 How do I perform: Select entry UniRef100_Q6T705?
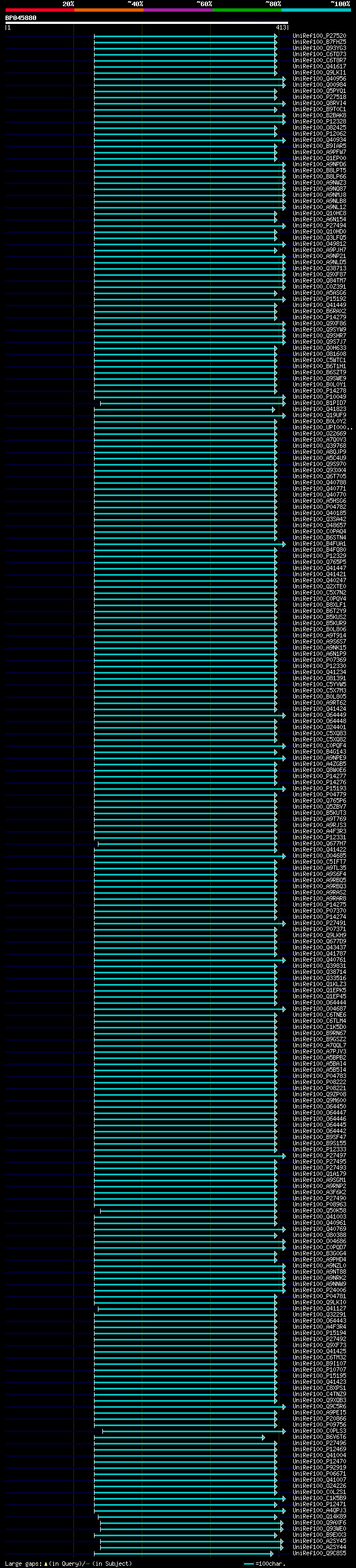(319, 477)
